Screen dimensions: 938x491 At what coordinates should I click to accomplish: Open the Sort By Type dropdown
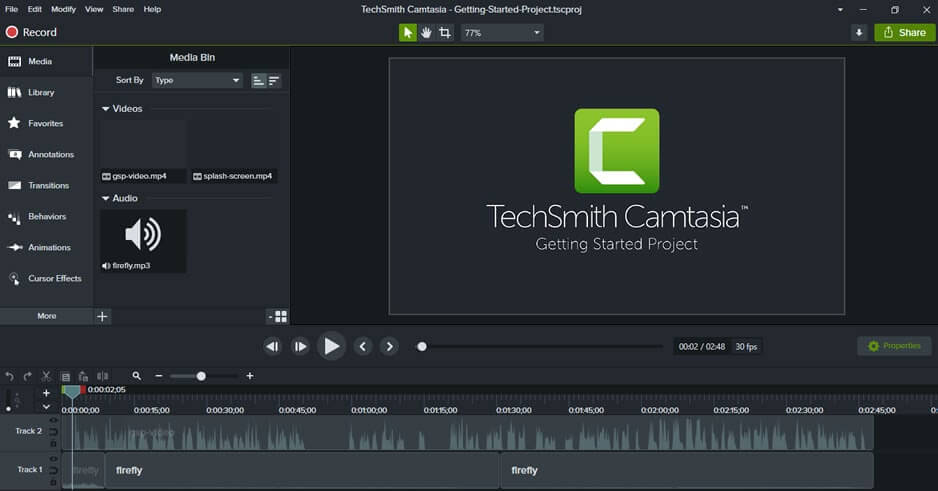click(x=197, y=80)
